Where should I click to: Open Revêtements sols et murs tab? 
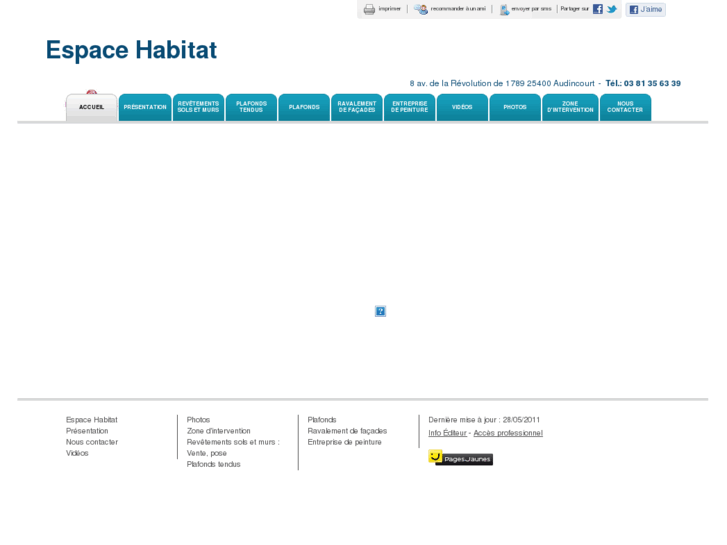tap(198, 108)
